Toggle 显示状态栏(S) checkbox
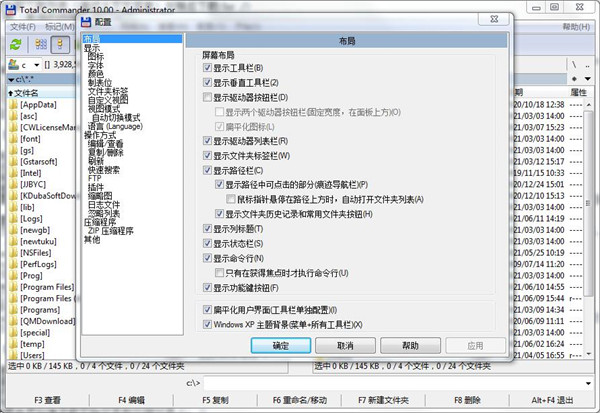The width and height of the screenshot is (600, 413). coord(207,243)
